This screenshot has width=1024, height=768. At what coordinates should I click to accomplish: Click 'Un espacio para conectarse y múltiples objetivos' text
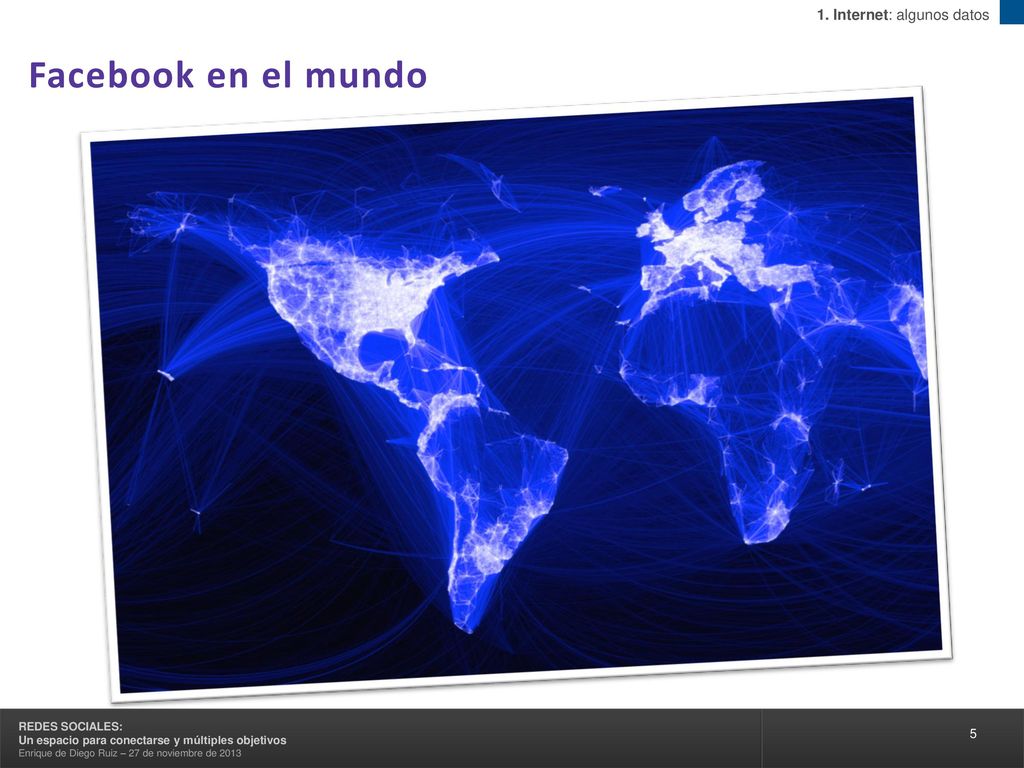[152, 740]
